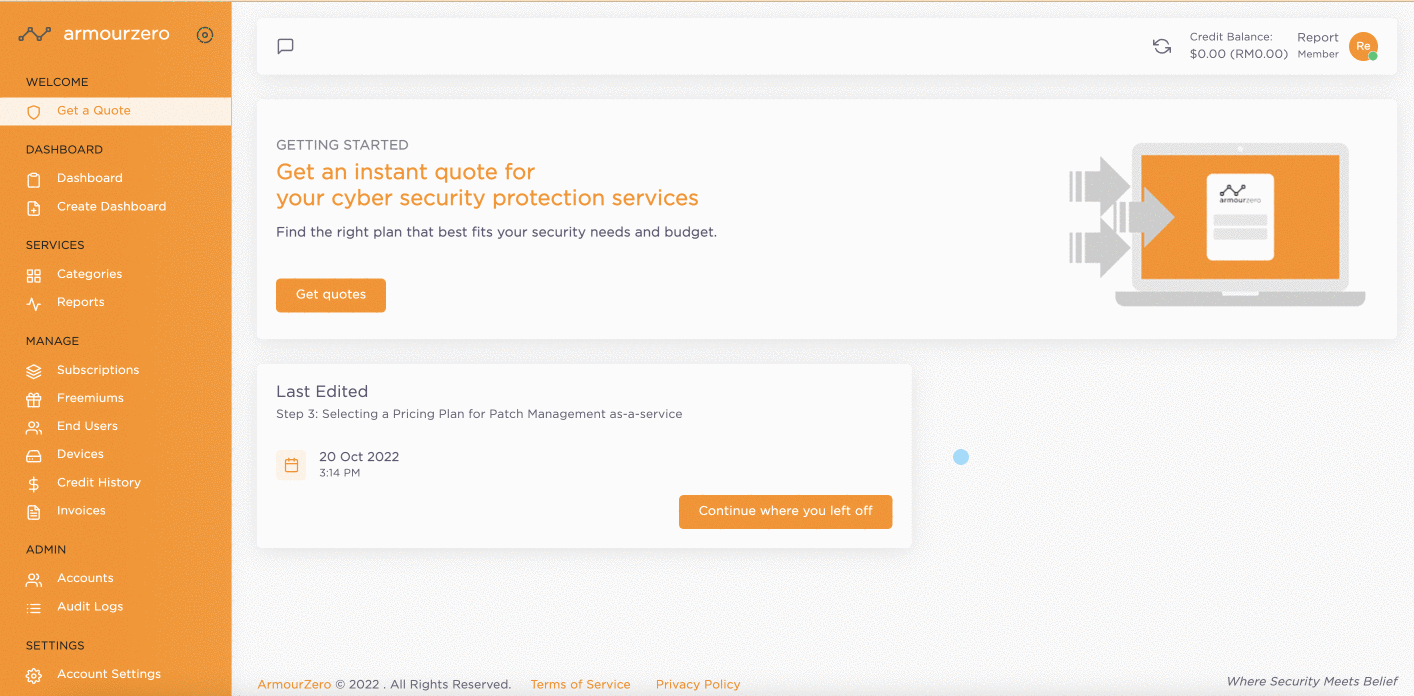Open the user avatar profile menu
The width and height of the screenshot is (1414, 696).
pyautogui.click(x=1363, y=46)
